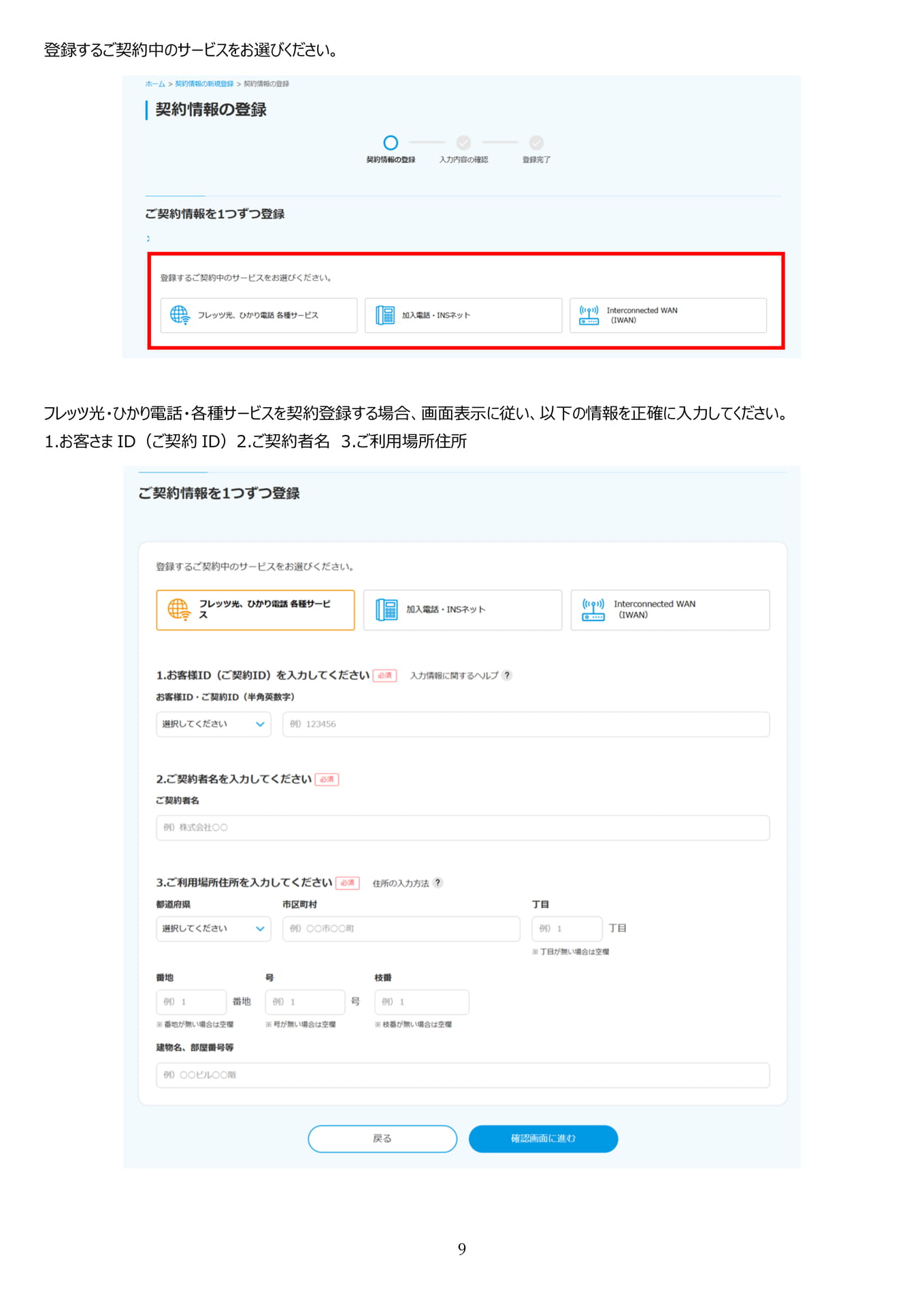The height and width of the screenshot is (1307, 924).
Task: Select Interconnected WAN (IWAN) in the lower form
Action: coord(670,610)
